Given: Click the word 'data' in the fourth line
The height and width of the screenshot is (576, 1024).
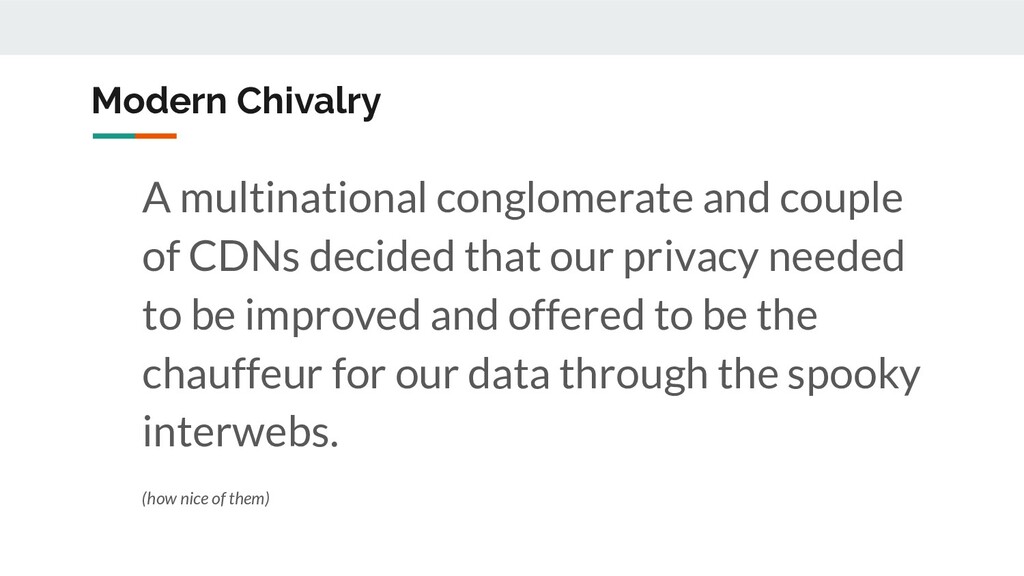Looking at the screenshot, I should 509,374.
